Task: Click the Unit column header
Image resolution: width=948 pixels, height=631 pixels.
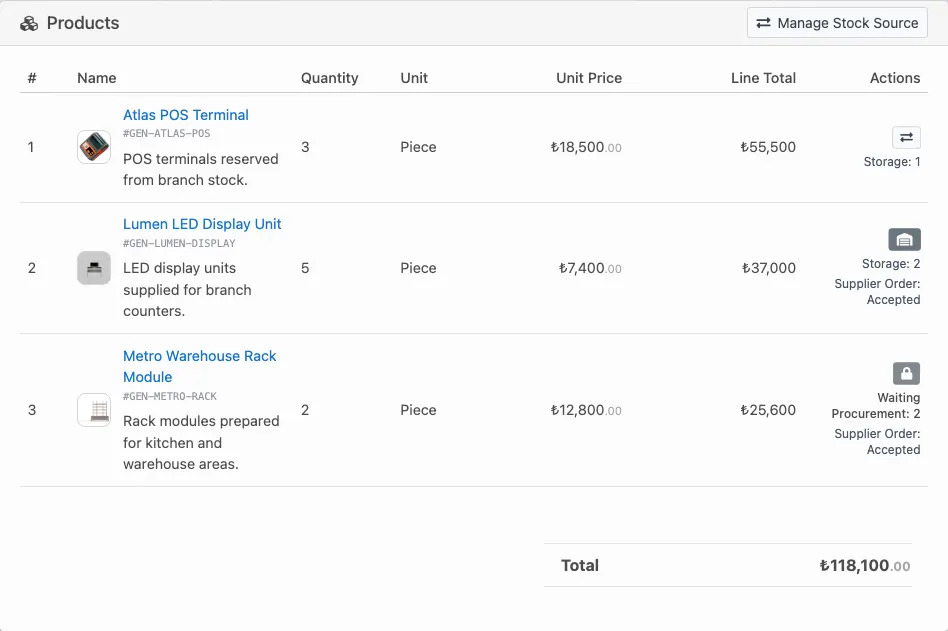Action: click(414, 78)
